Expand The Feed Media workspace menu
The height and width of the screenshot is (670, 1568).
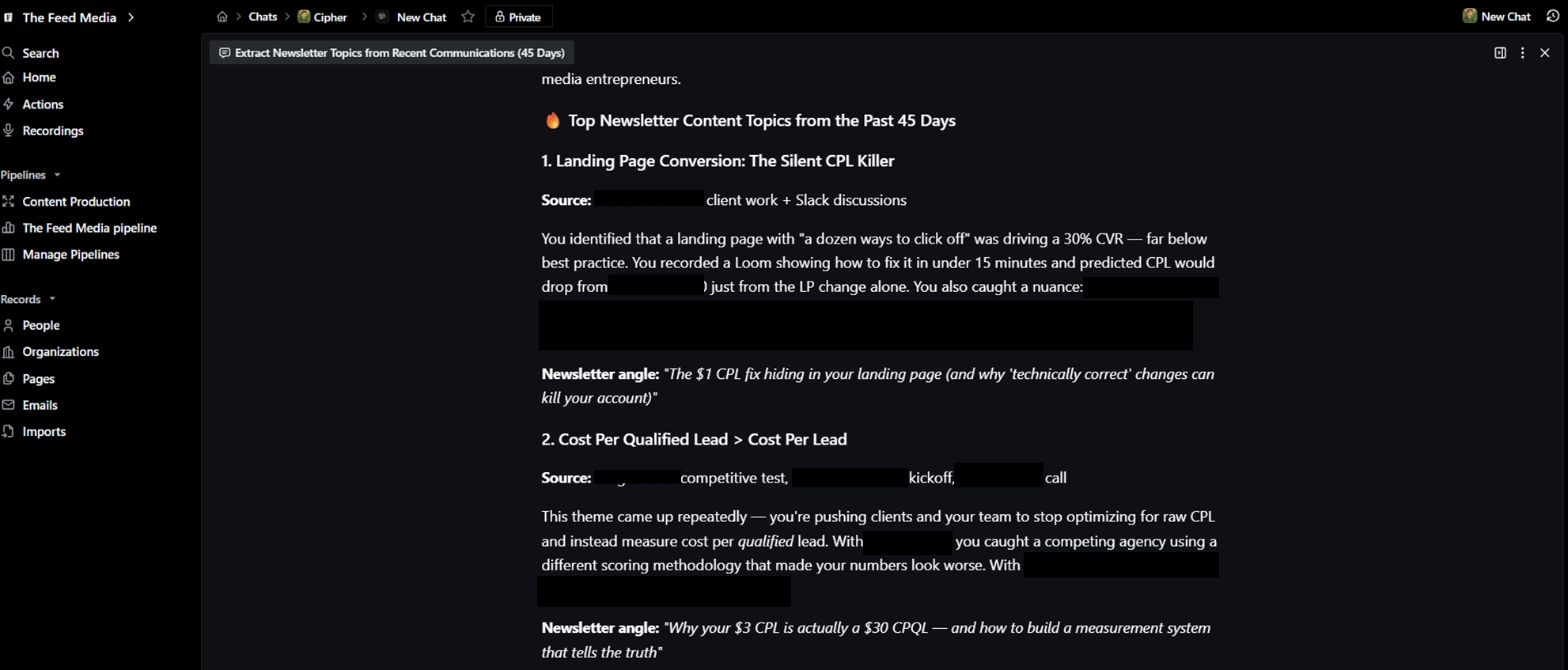[131, 17]
